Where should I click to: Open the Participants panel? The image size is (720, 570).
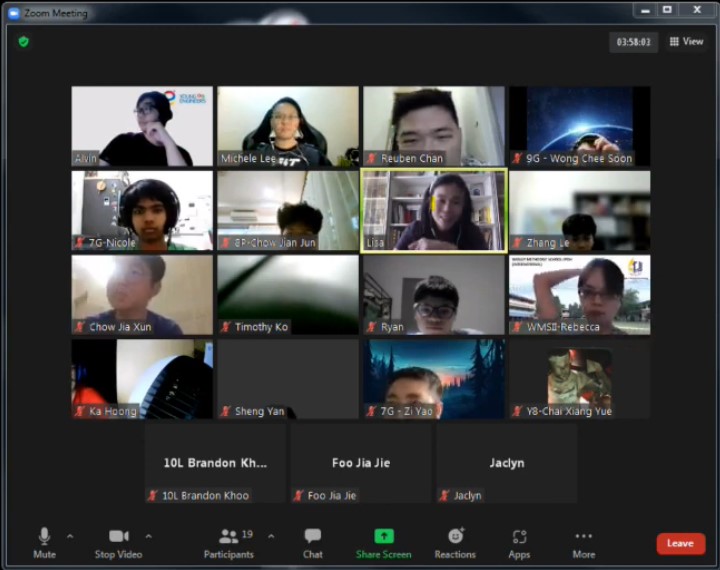(229, 542)
